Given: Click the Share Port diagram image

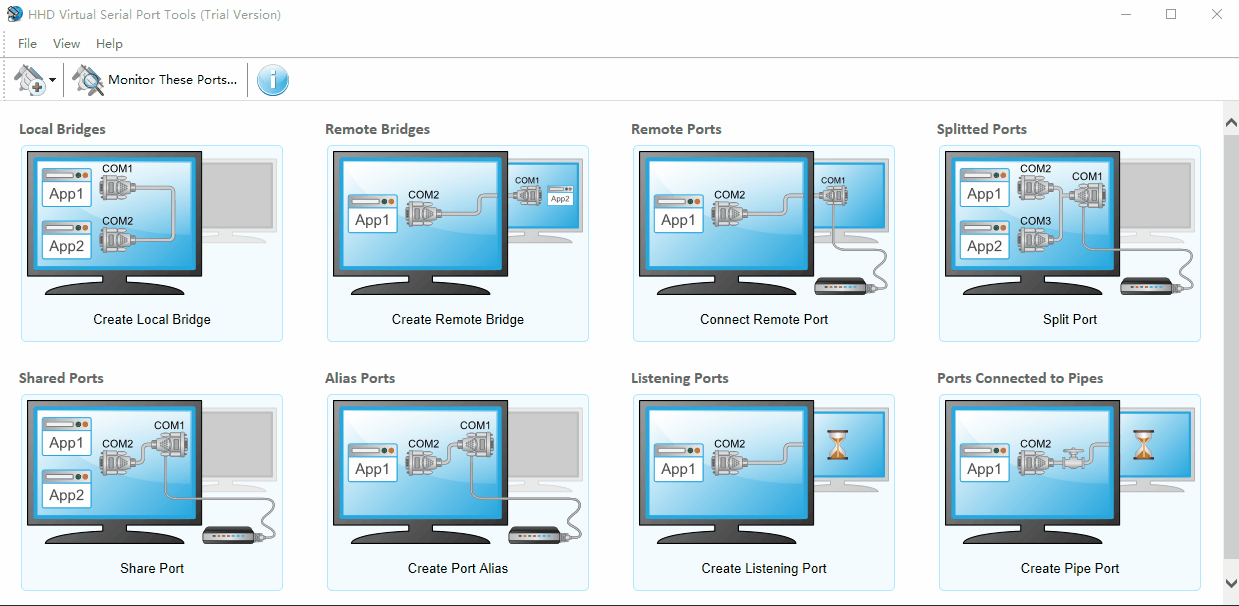Looking at the screenshot, I should (x=151, y=473).
